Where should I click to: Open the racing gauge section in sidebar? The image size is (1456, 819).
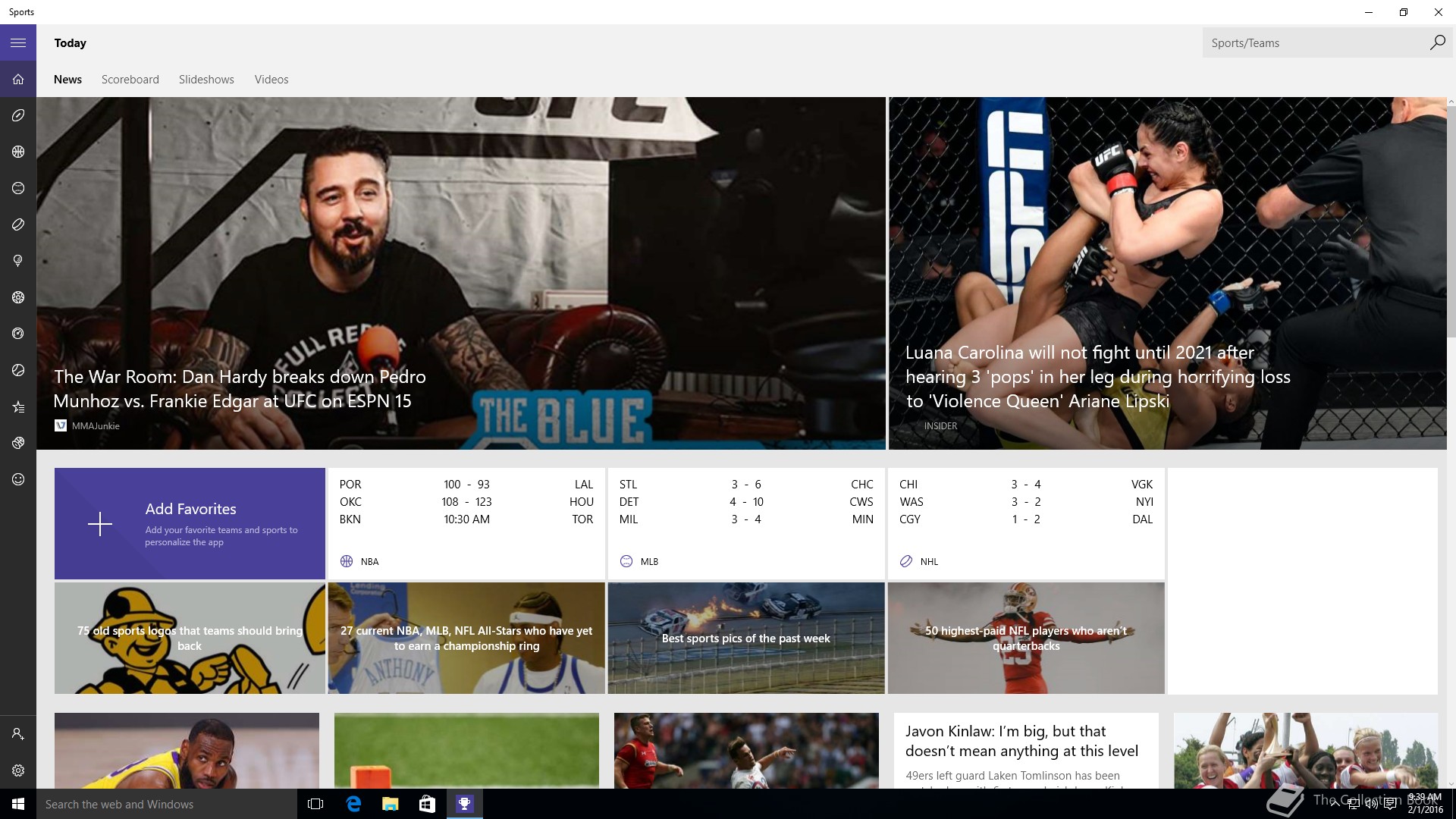point(18,334)
